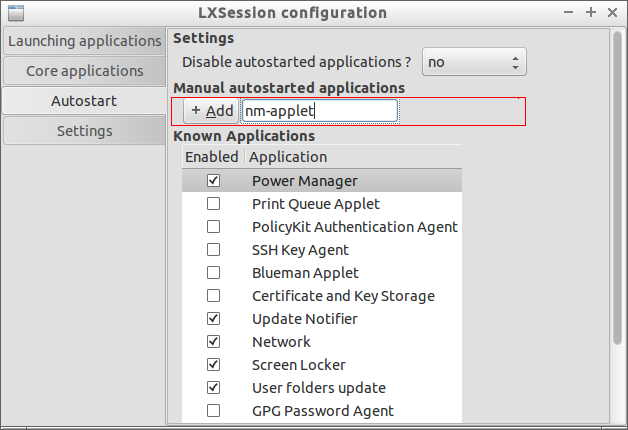Tick the SSH Key Agent checkbox
The height and width of the screenshot is (430, 628).
(213, 250)
